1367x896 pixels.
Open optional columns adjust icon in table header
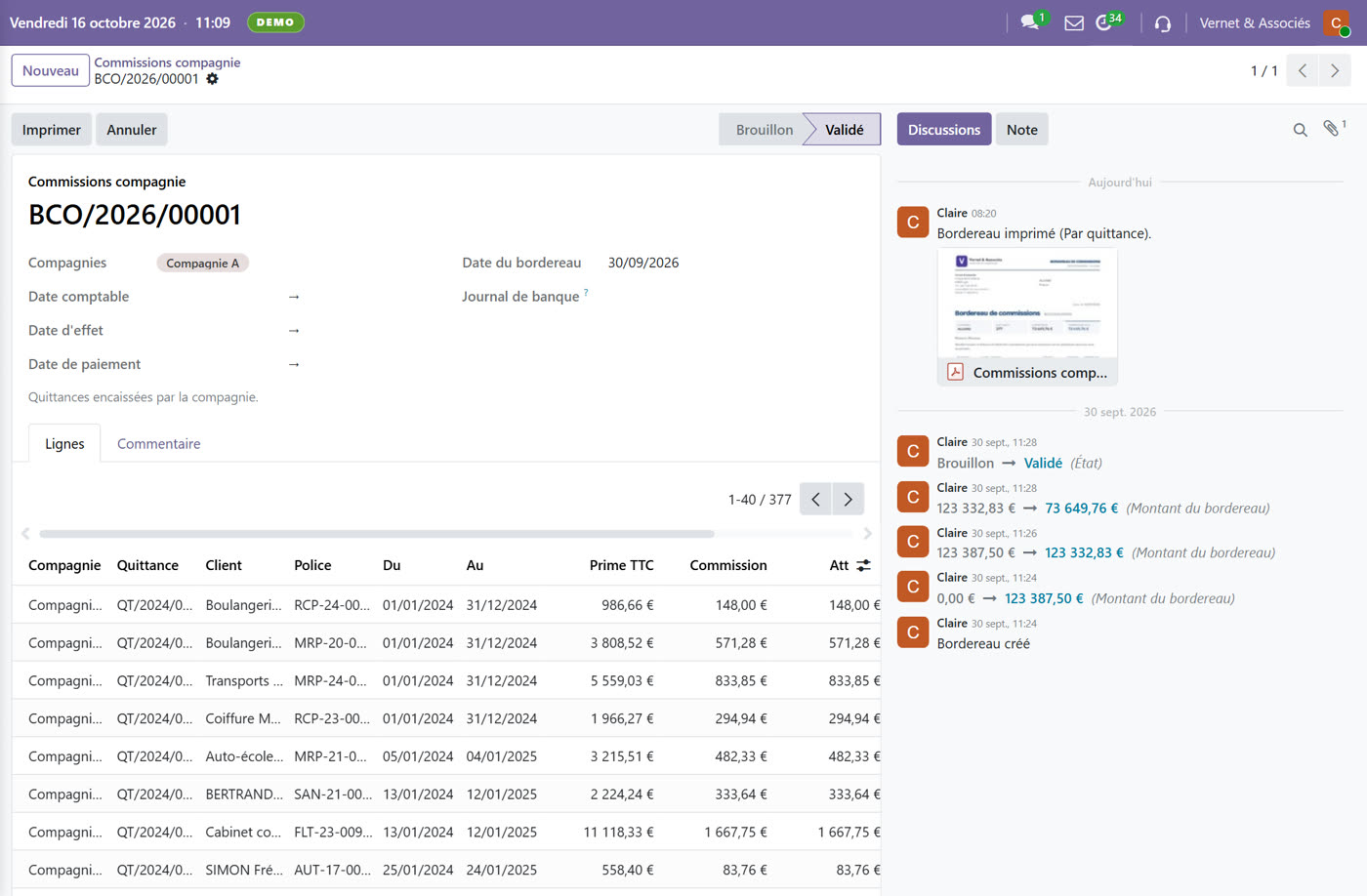[863, 565]
